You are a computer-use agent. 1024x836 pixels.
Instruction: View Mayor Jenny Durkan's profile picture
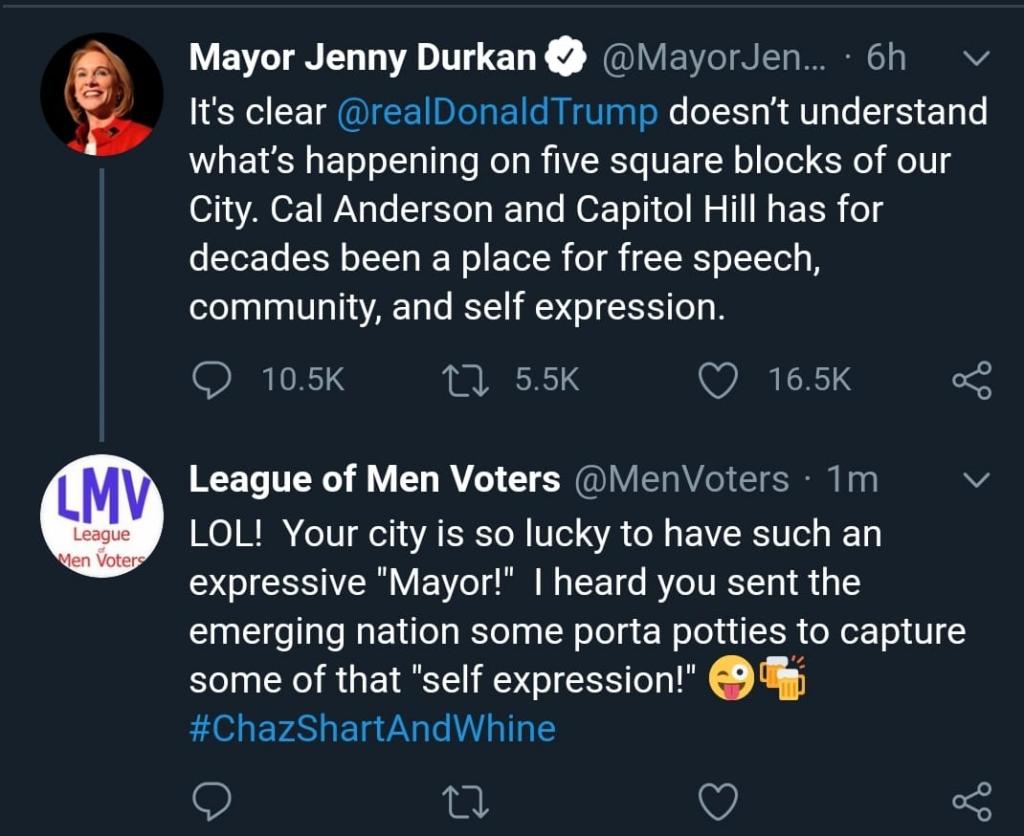pyautogui.click(x=101, y=94)
